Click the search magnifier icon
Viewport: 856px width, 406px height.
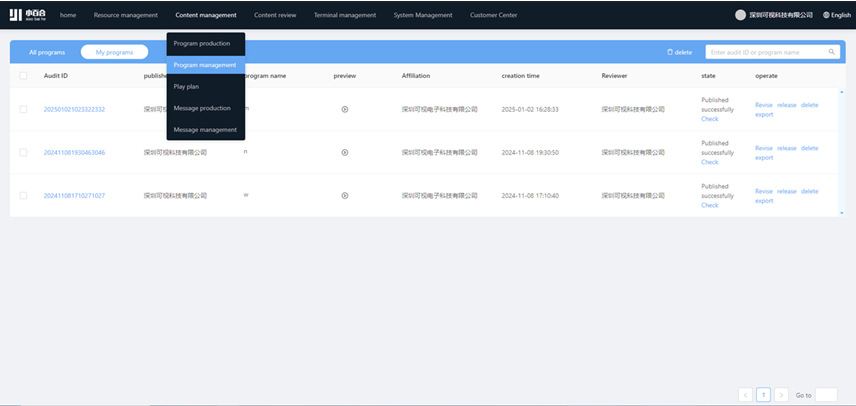coord(831,52)
